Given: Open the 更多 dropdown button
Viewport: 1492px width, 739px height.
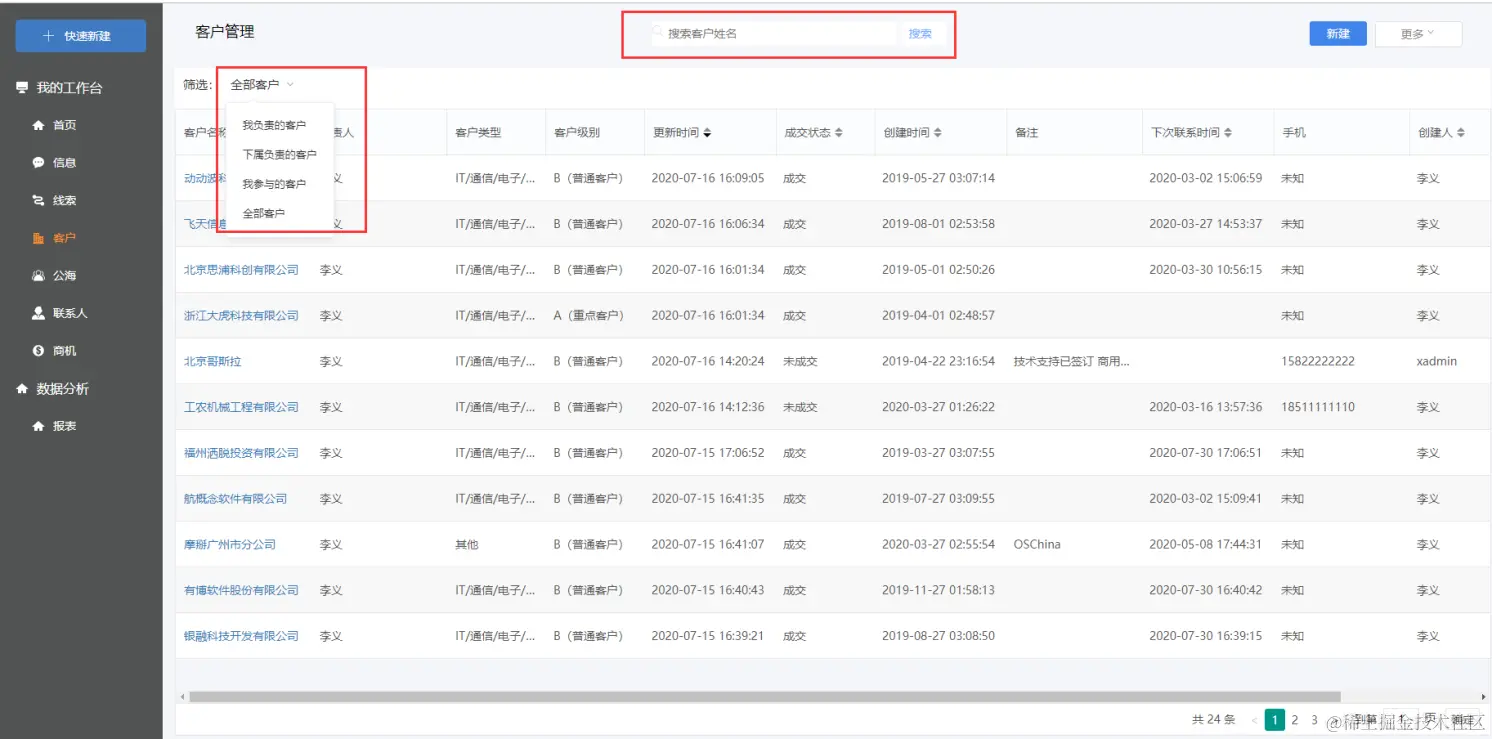Looking at the screenshot, I should pyautogui.click(x=1418, y=34).
